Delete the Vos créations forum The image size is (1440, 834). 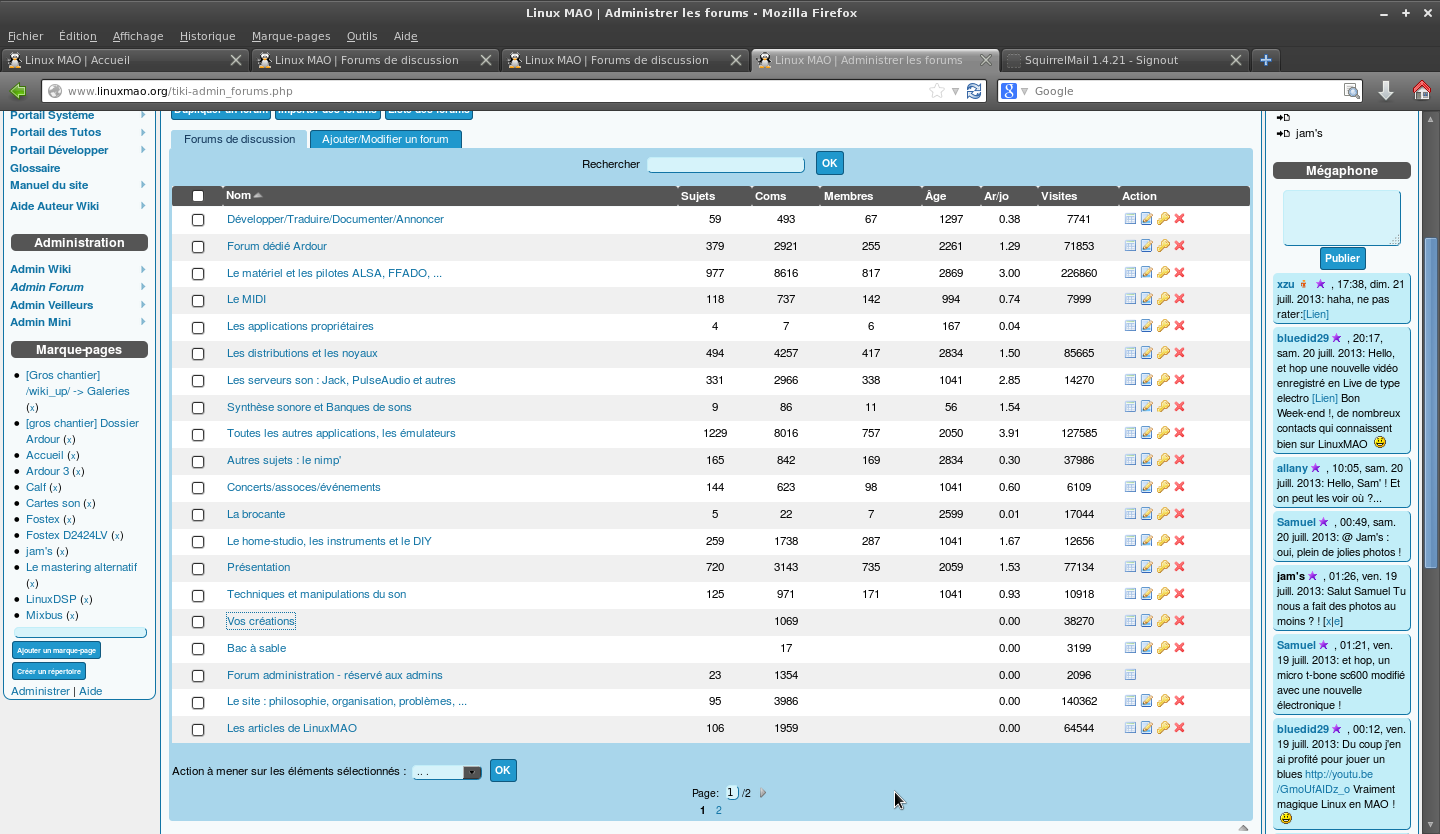1179,621
